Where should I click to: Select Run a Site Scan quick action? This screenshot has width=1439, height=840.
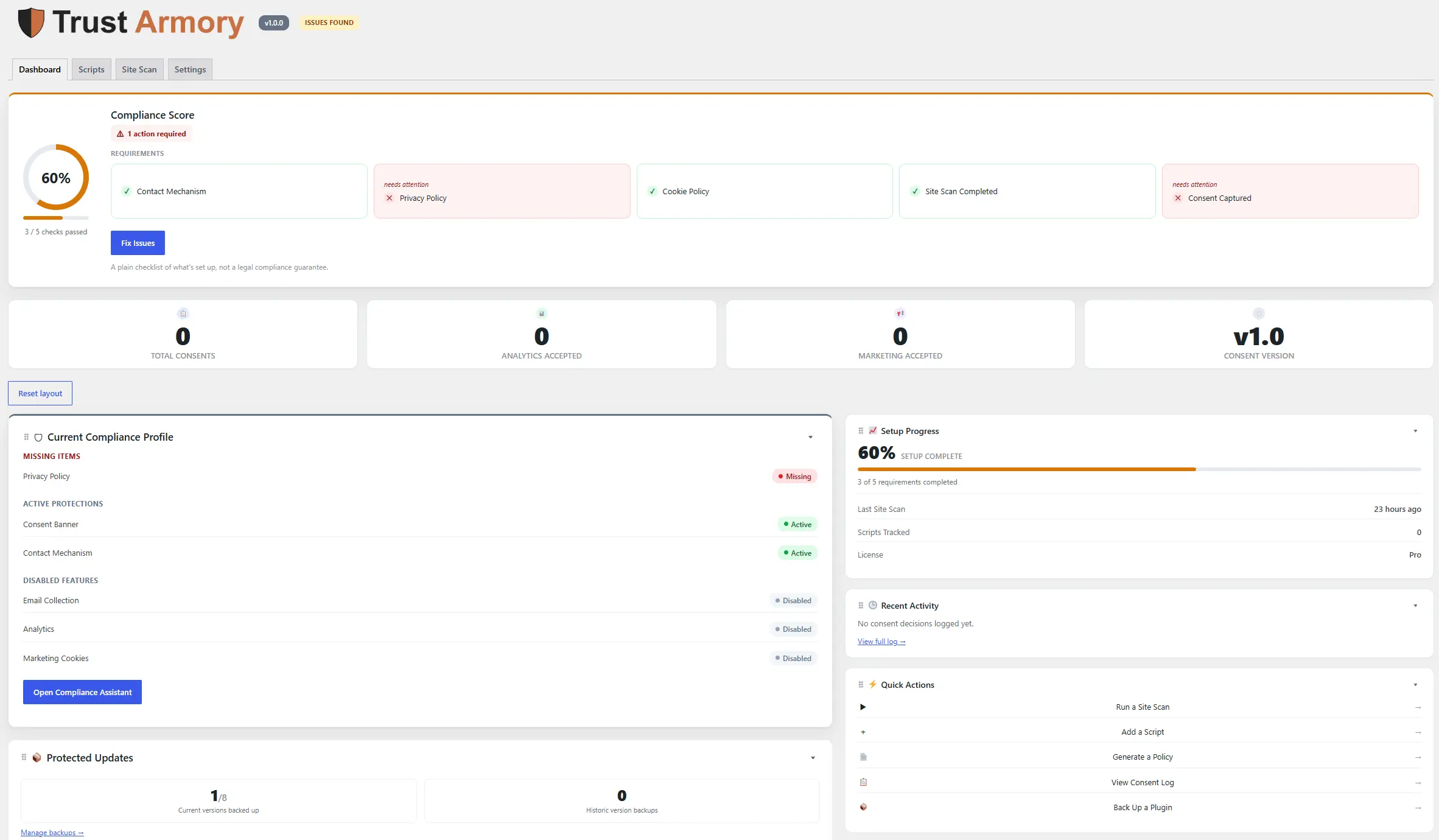click(x=1139, y=707)
